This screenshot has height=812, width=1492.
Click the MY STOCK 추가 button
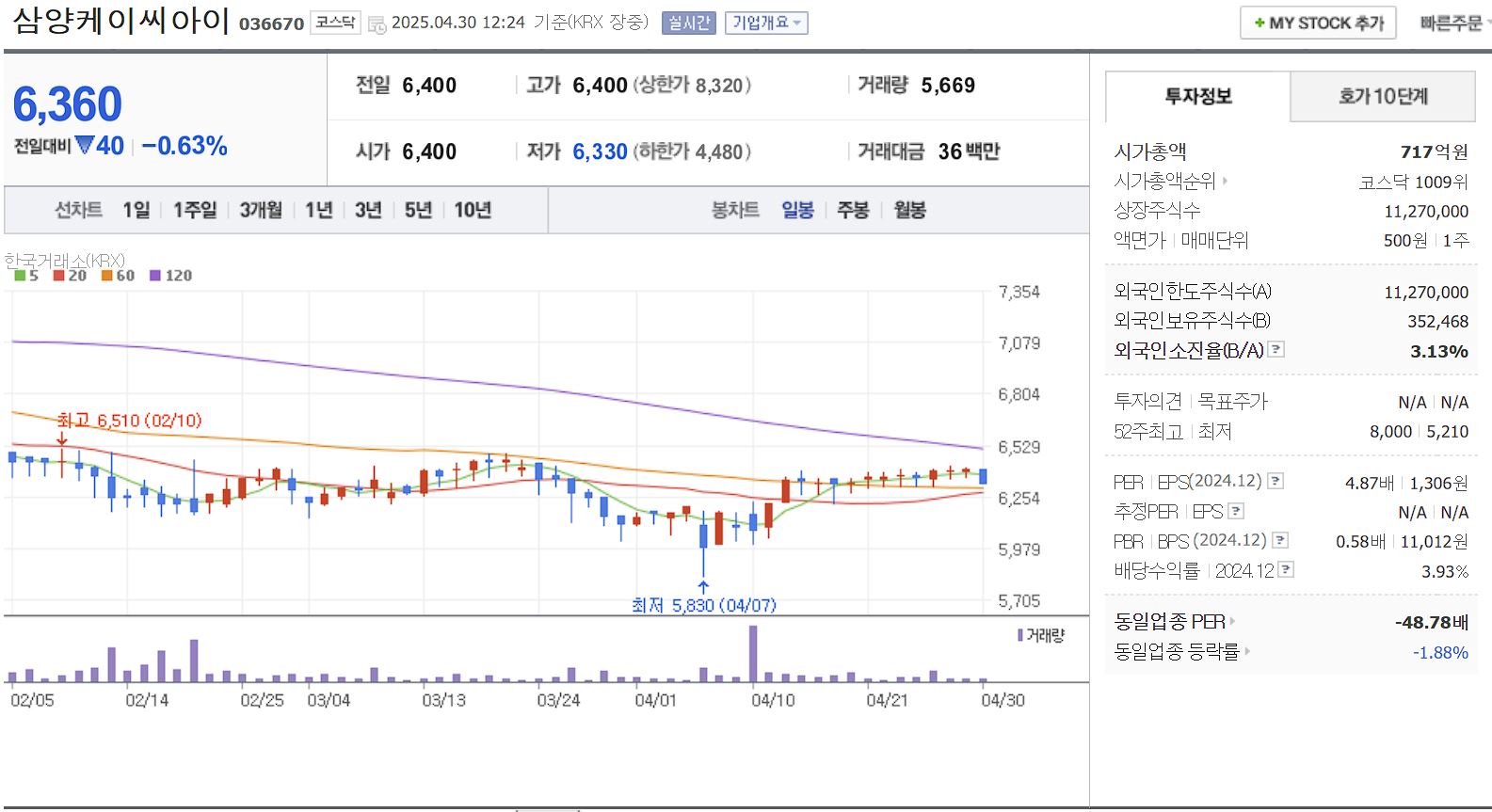(x=1318, y=24)
